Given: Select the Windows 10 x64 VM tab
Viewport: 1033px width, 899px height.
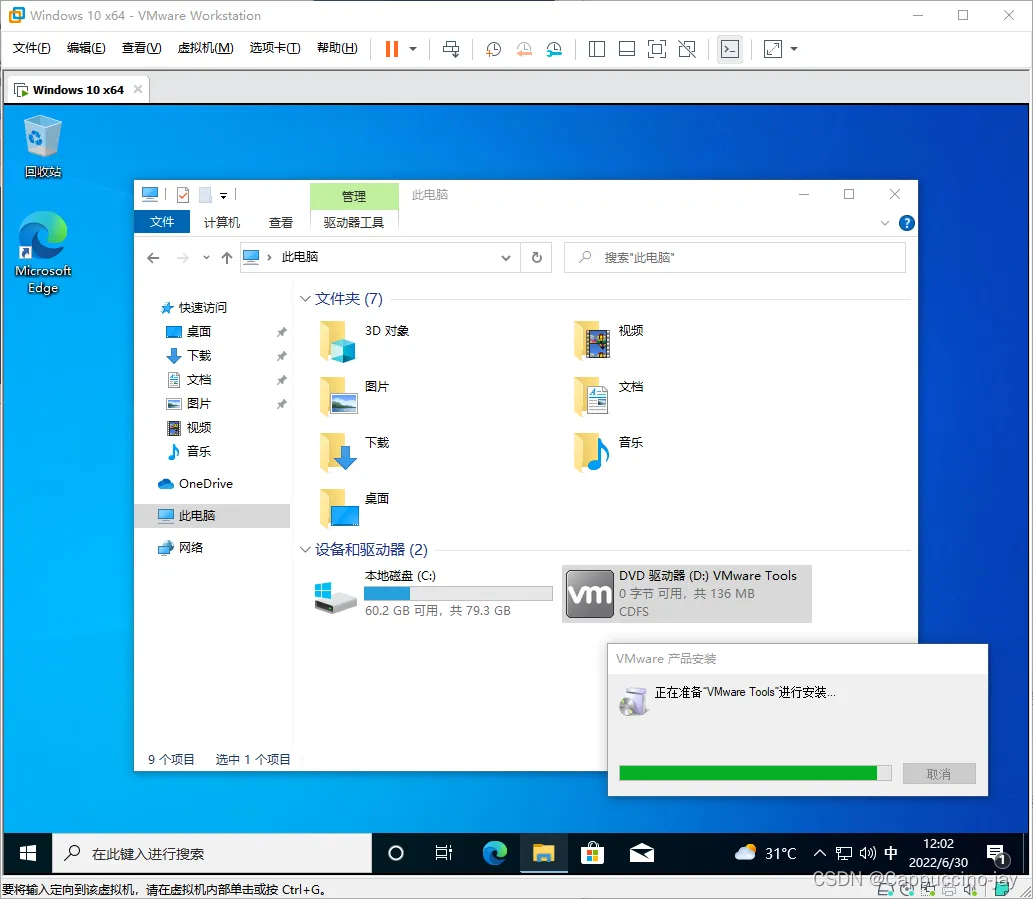Looking at the screenshot, I should (x=78, y=90).
